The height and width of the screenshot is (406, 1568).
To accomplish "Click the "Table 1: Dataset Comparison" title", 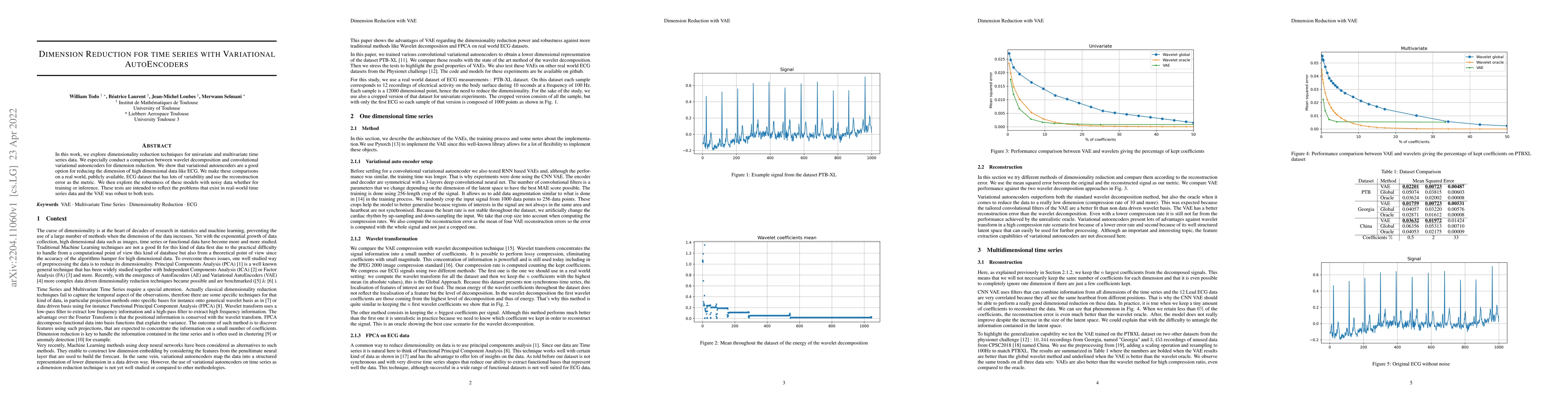I will point(1410,172).
